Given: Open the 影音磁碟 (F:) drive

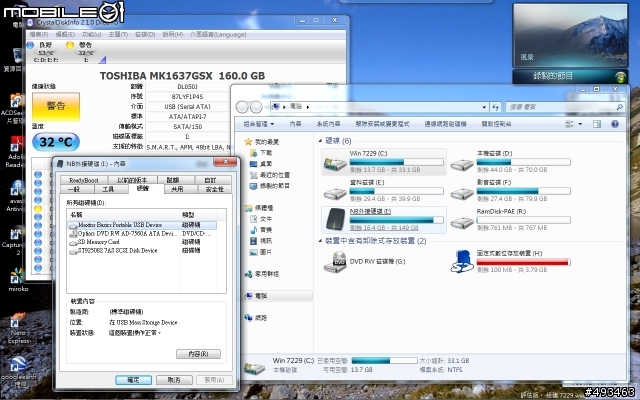Looking at the screenshot, I should click(x=511, y=191).
